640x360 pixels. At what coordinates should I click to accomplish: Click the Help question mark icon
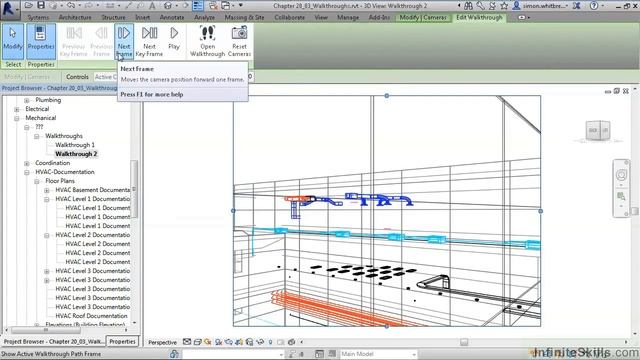coord(594,6)
